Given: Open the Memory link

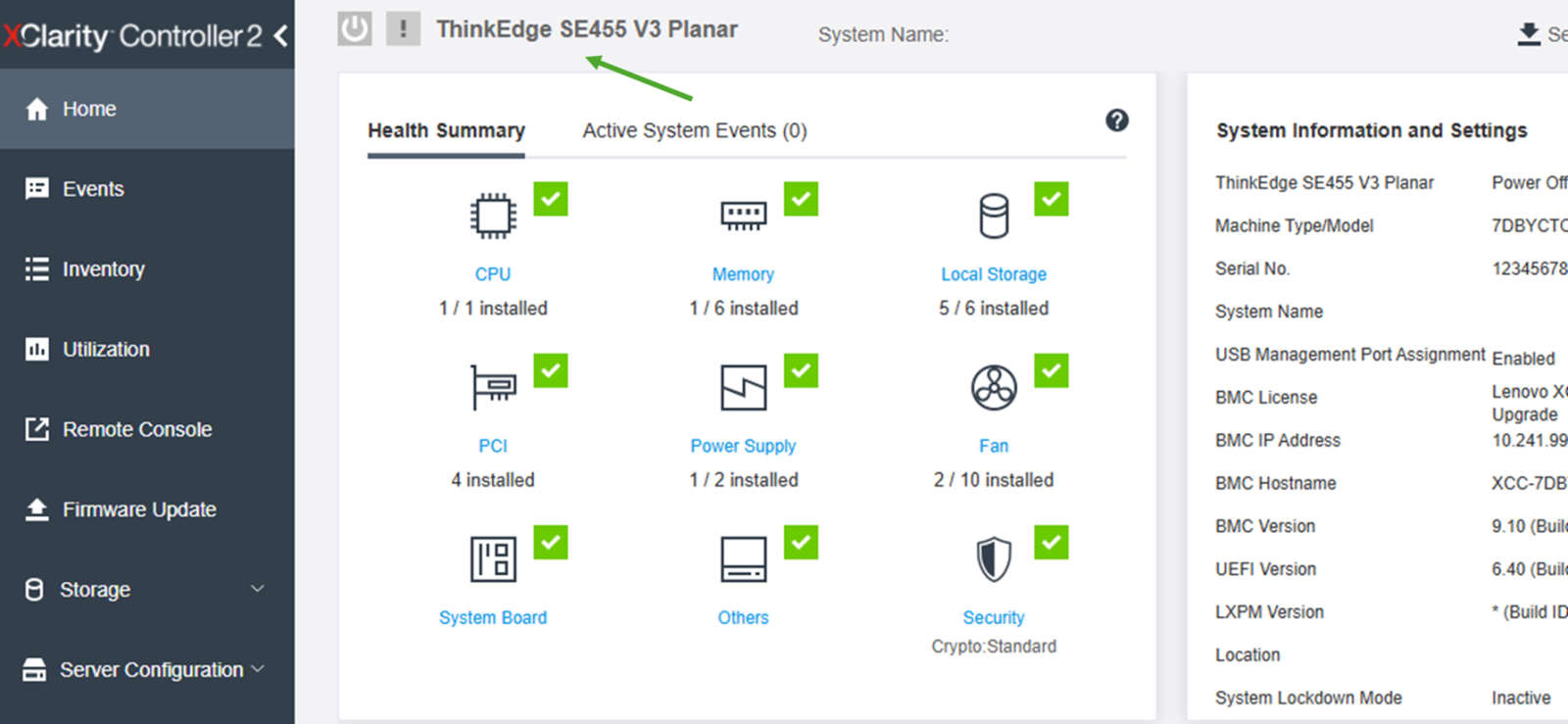Looking at the screenshot, I should (x=743, y=274).
